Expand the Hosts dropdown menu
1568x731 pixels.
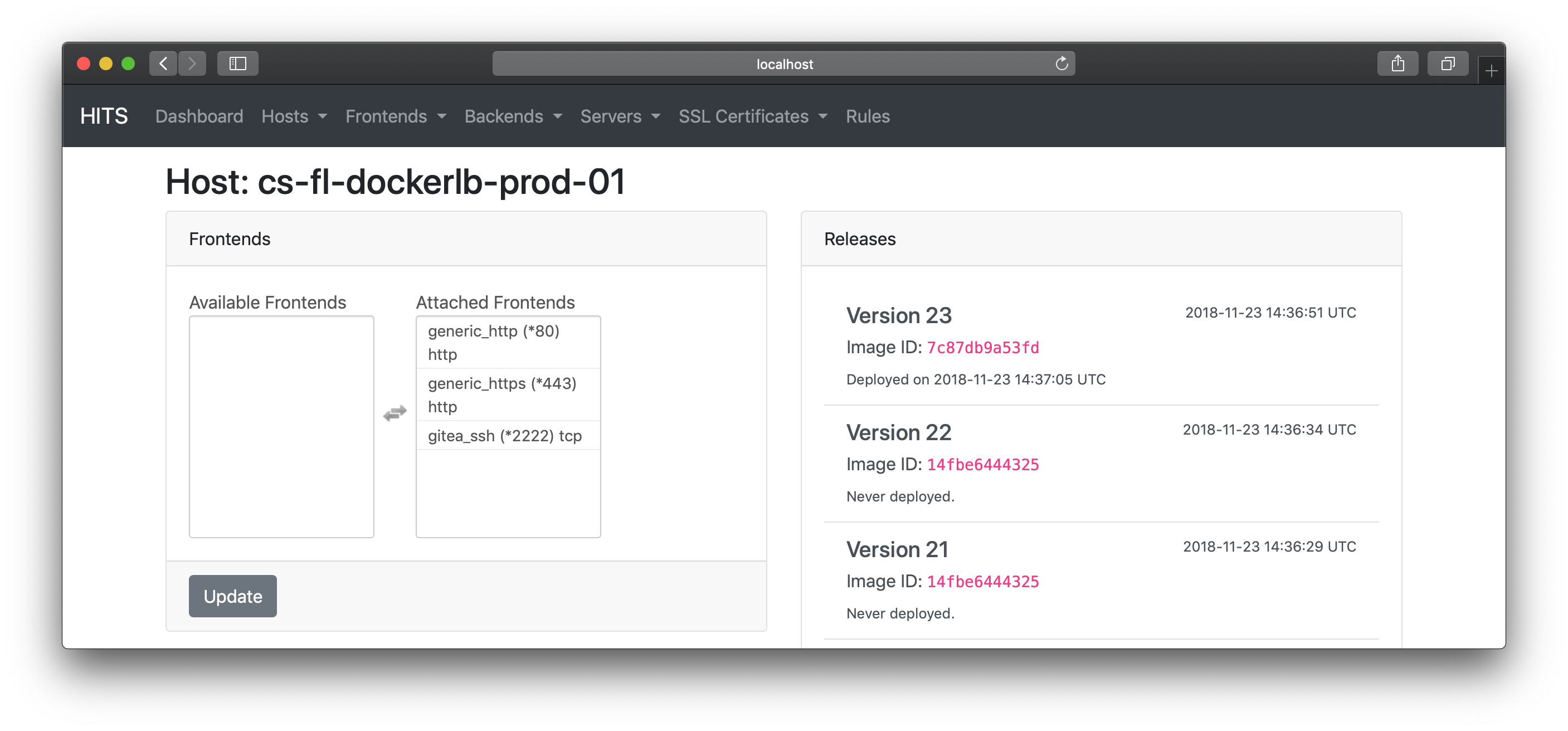pos(294,116)
